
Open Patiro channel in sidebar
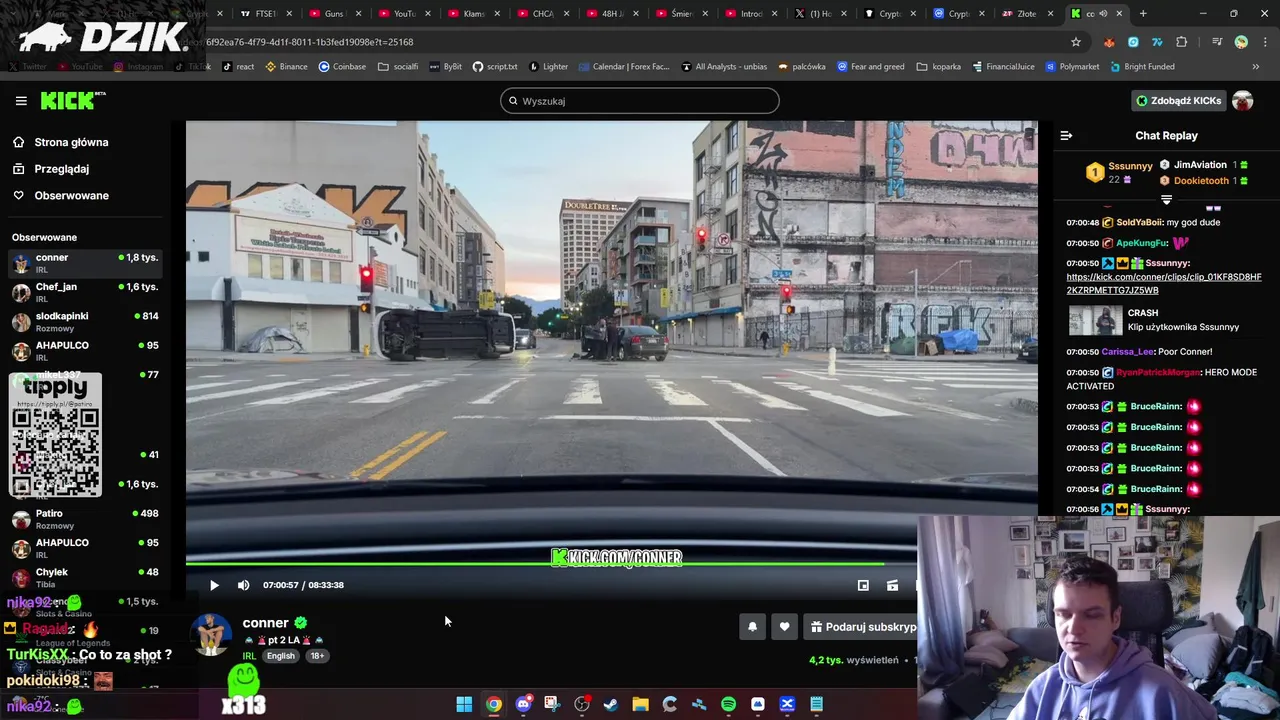[x=85, y=520]
